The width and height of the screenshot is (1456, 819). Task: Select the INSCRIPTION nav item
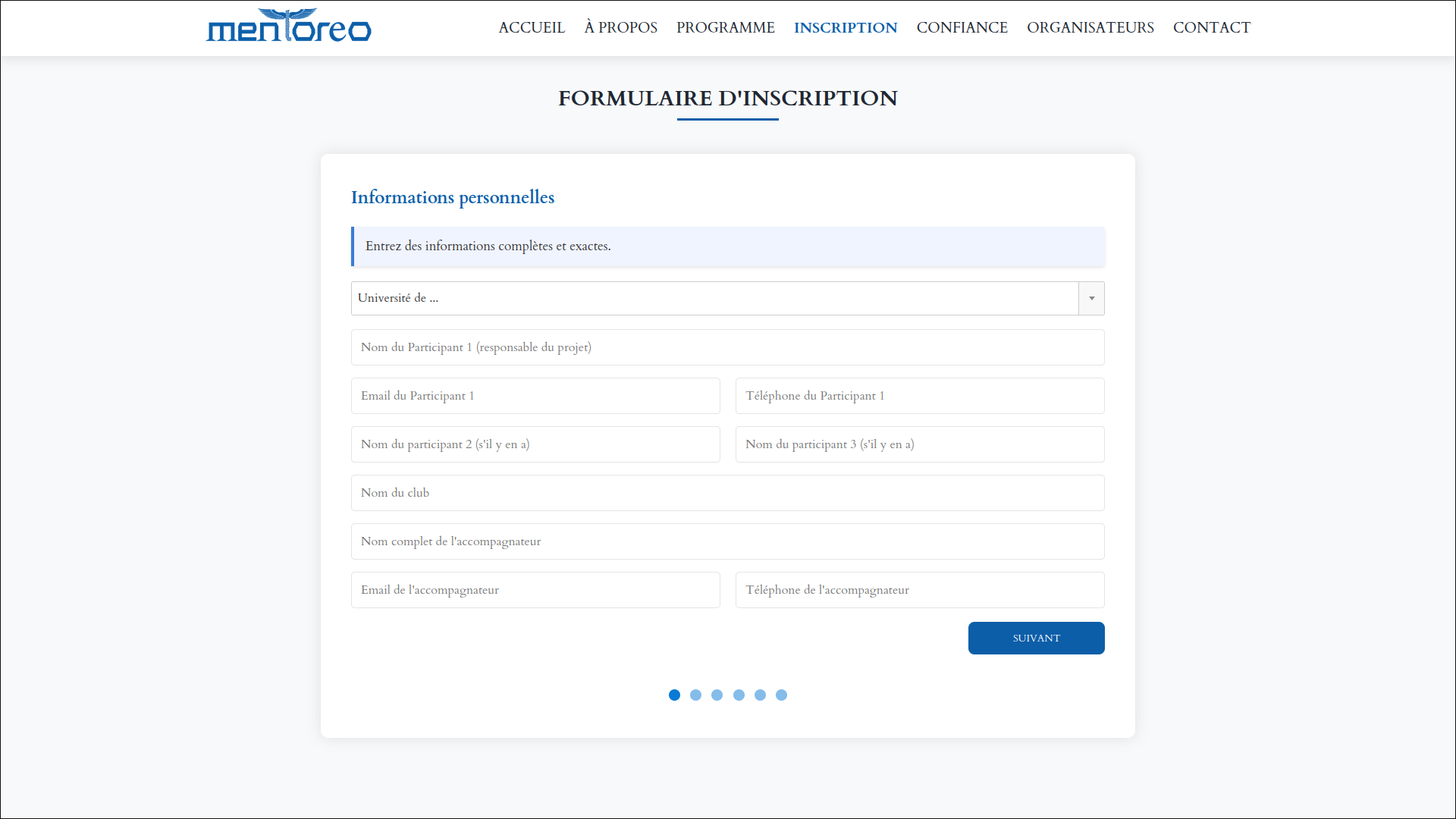pyautogui.click(x=846, y=28)
